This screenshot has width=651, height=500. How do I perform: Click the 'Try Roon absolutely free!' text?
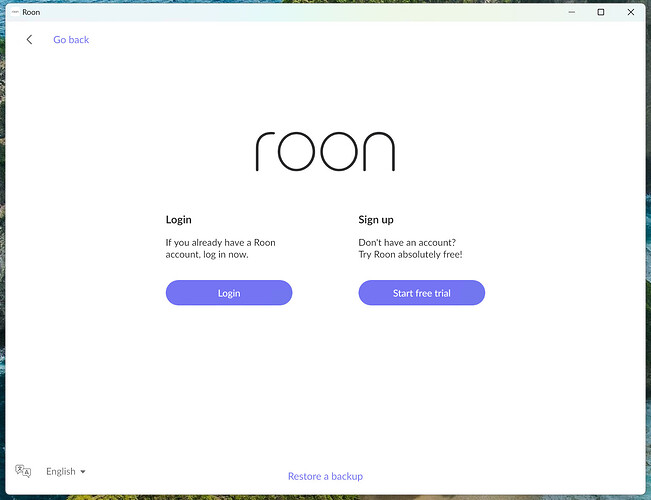(x=410, y=254)
